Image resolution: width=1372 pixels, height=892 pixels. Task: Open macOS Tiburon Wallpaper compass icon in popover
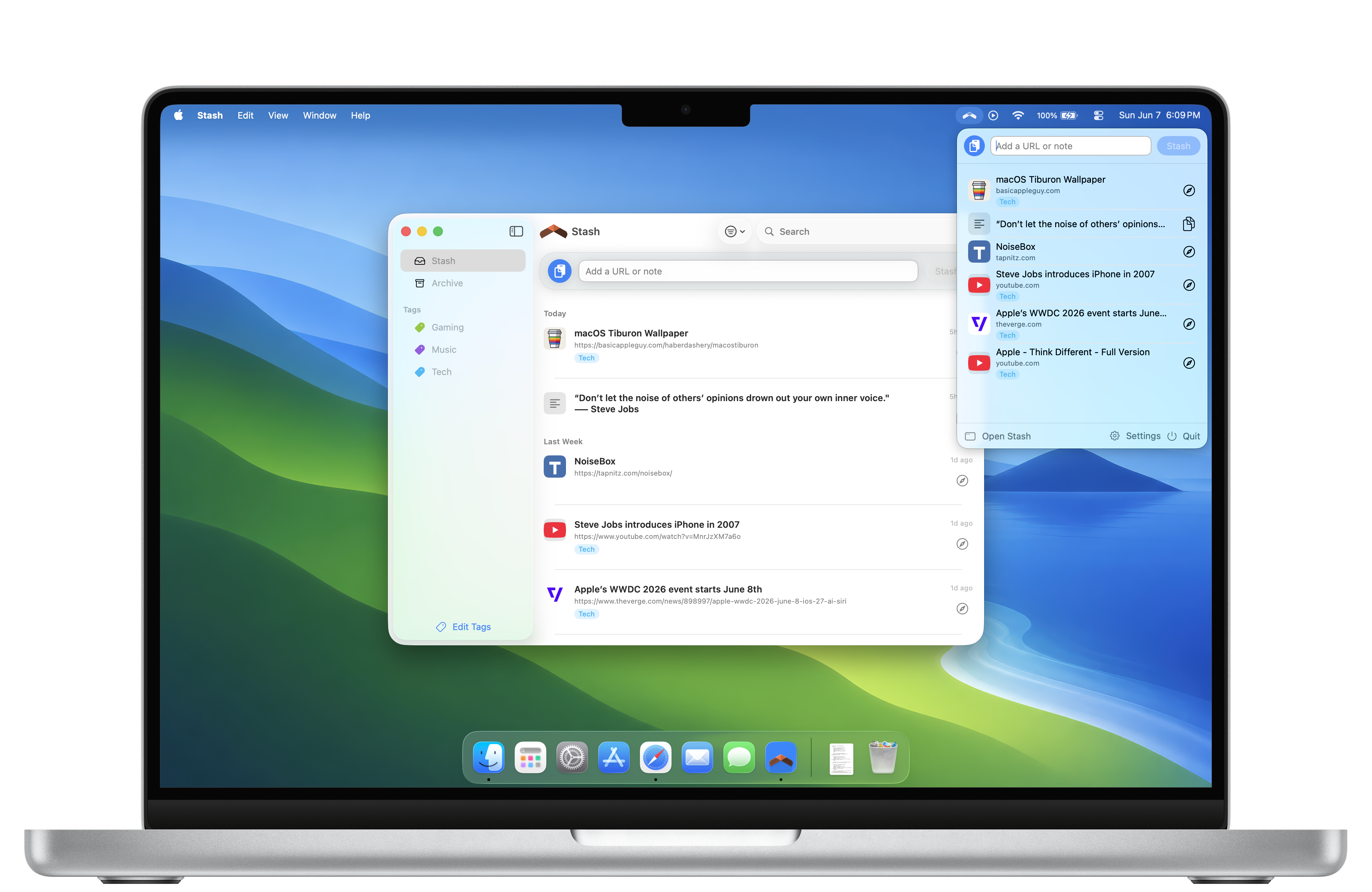[1189, 190]
